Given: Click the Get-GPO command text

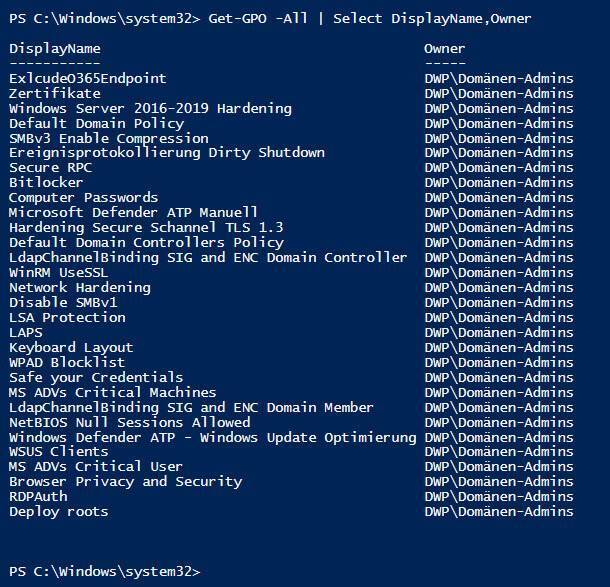Looking at the screenshot, I should coord(237,18).
